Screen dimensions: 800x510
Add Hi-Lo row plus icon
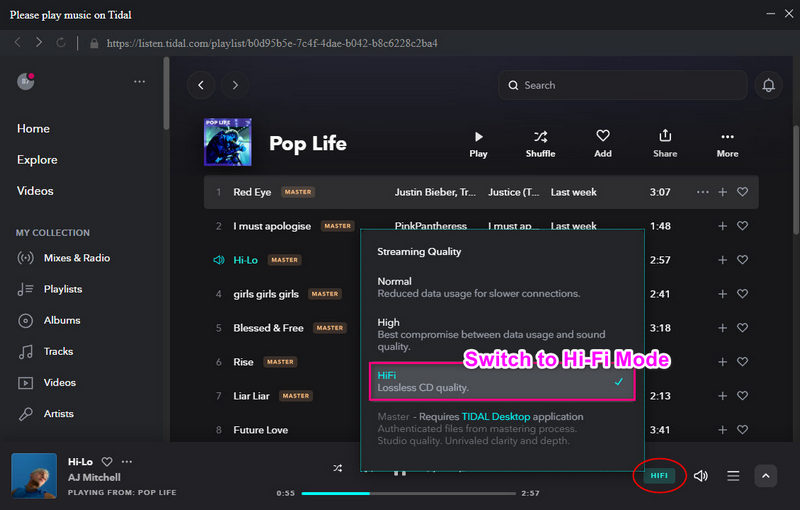(x=722, y=260)
